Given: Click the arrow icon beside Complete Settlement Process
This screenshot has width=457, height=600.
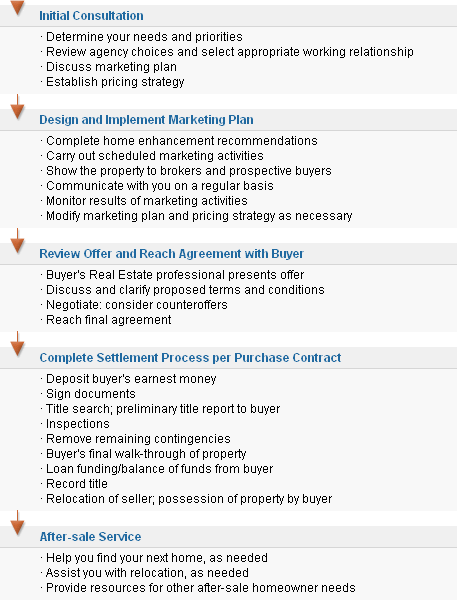Looking at the screenshot, I should [x=17, y=344].
